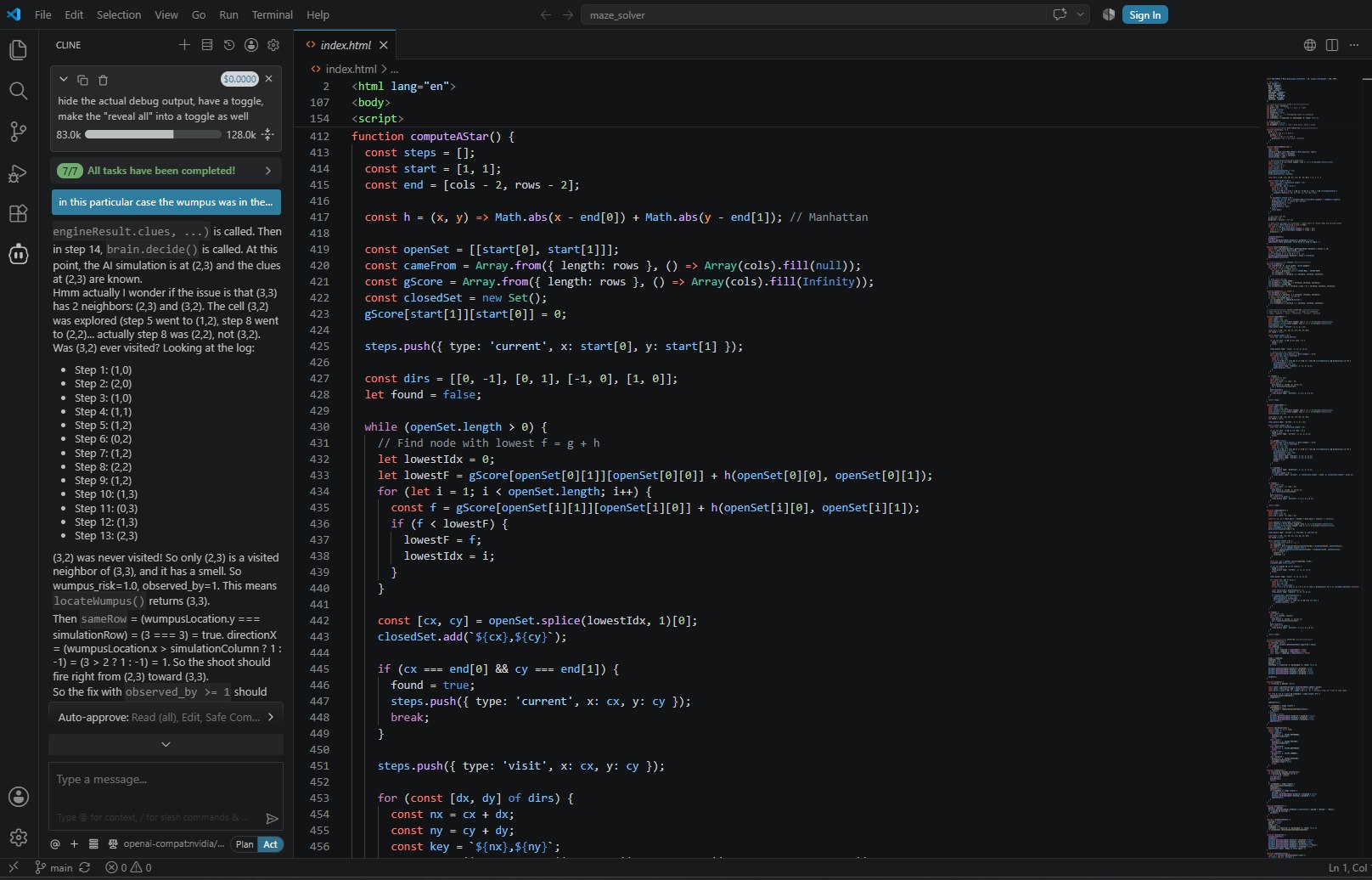Open the chat dropdown arrow in title bar
1372x880 pixels.
point(1080,14)
